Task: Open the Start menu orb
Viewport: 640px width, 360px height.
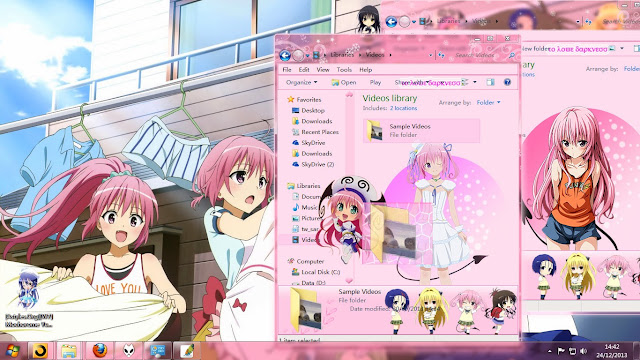Action: (x=12, y=351)
